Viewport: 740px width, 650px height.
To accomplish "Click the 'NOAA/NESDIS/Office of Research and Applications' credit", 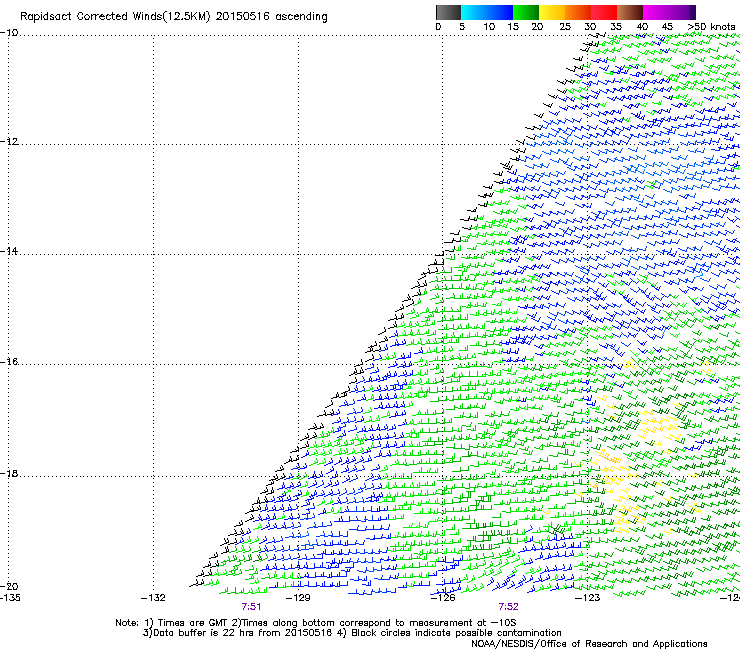I will [x=589, y=644].
